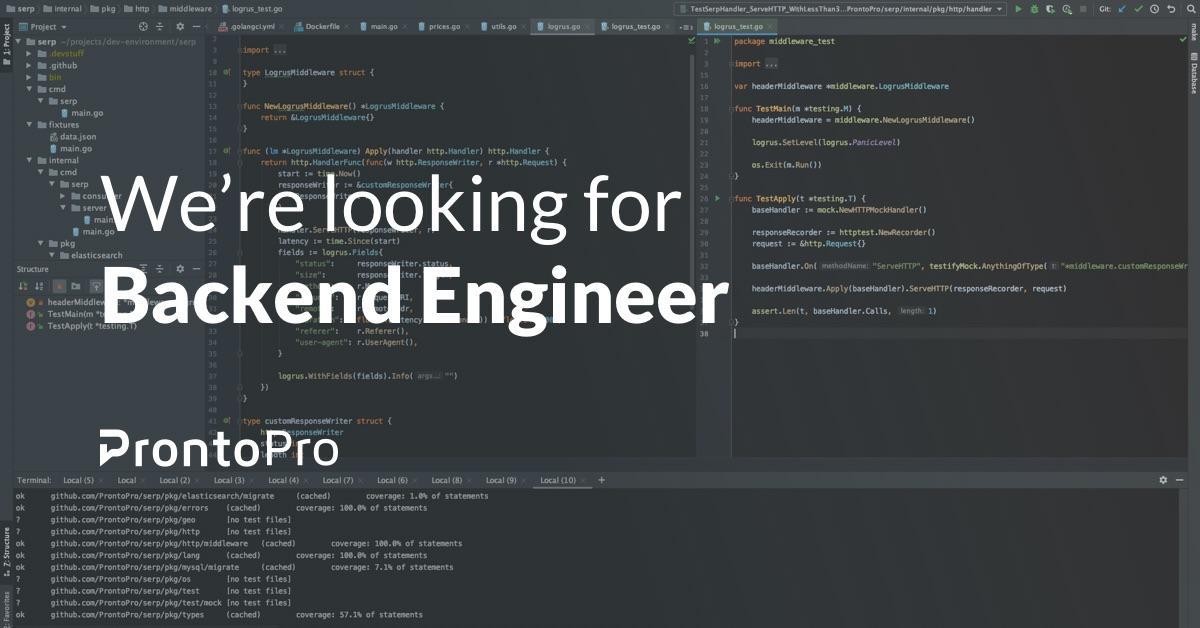The image size is (1200, 628).
Task: Commit changes via green checkmark icon
Action: click(x=1138, y=9)
